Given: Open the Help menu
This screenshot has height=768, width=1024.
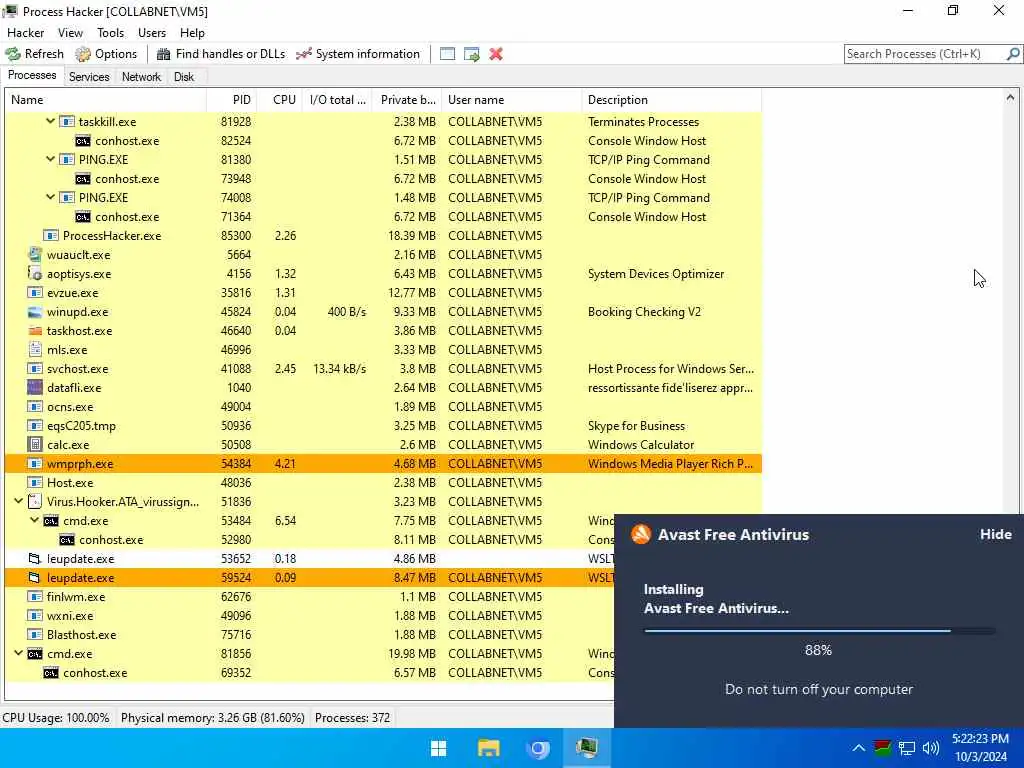Looking at the screenshot, I should pos(192,33).
